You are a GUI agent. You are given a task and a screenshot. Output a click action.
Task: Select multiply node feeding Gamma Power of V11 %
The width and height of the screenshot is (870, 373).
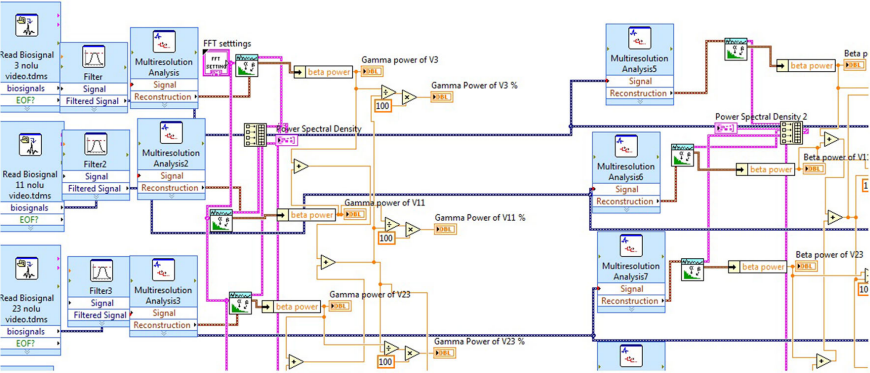(x=412, y=229)
